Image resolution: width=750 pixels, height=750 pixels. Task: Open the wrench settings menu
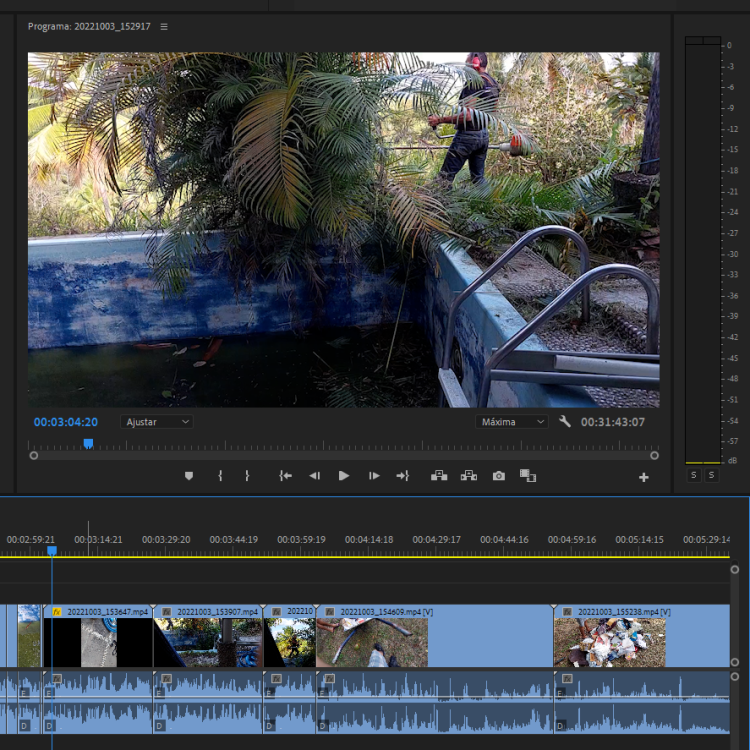(x=565, y=422)
